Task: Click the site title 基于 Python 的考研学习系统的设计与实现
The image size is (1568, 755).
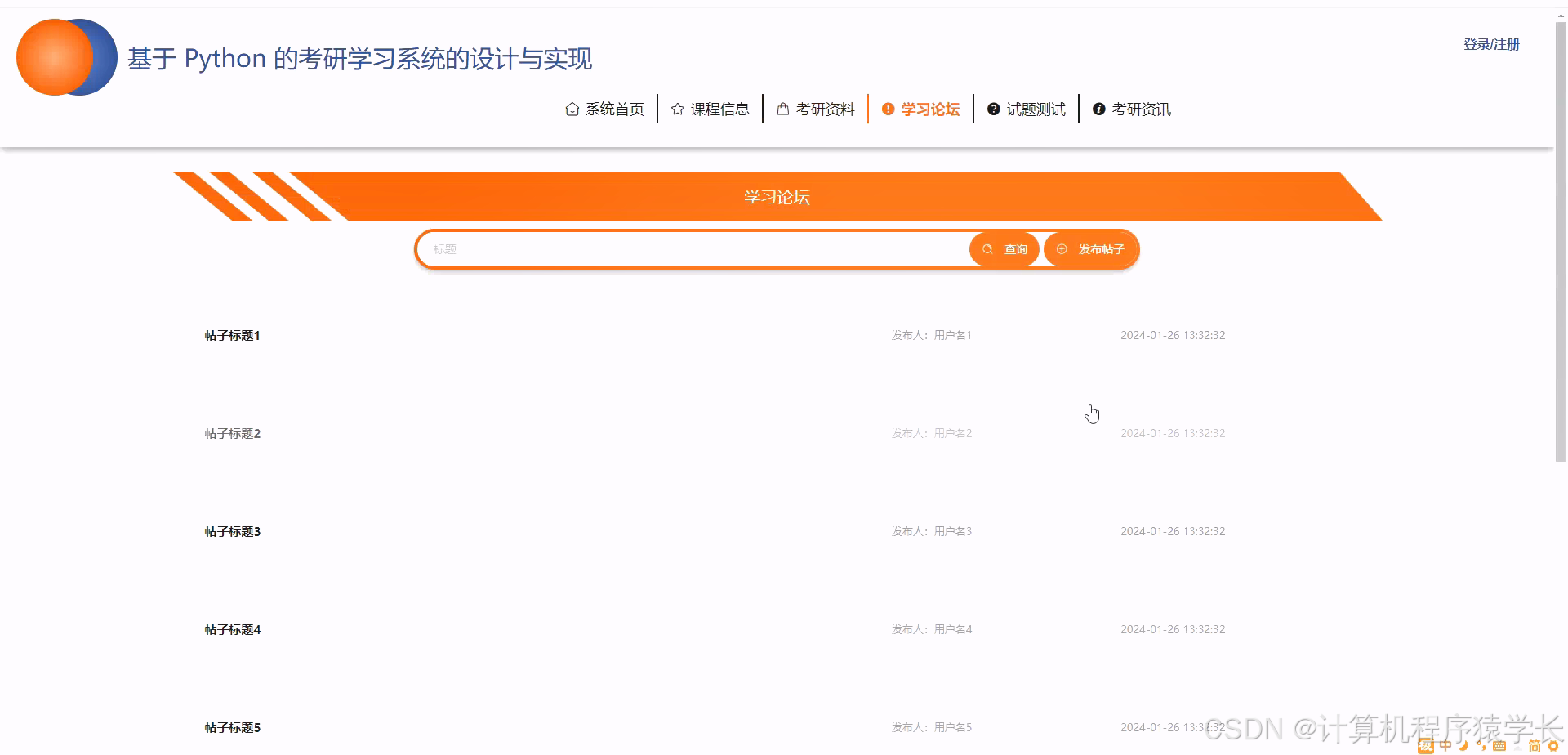Action: pyautogui.click(x=360, y=59)
